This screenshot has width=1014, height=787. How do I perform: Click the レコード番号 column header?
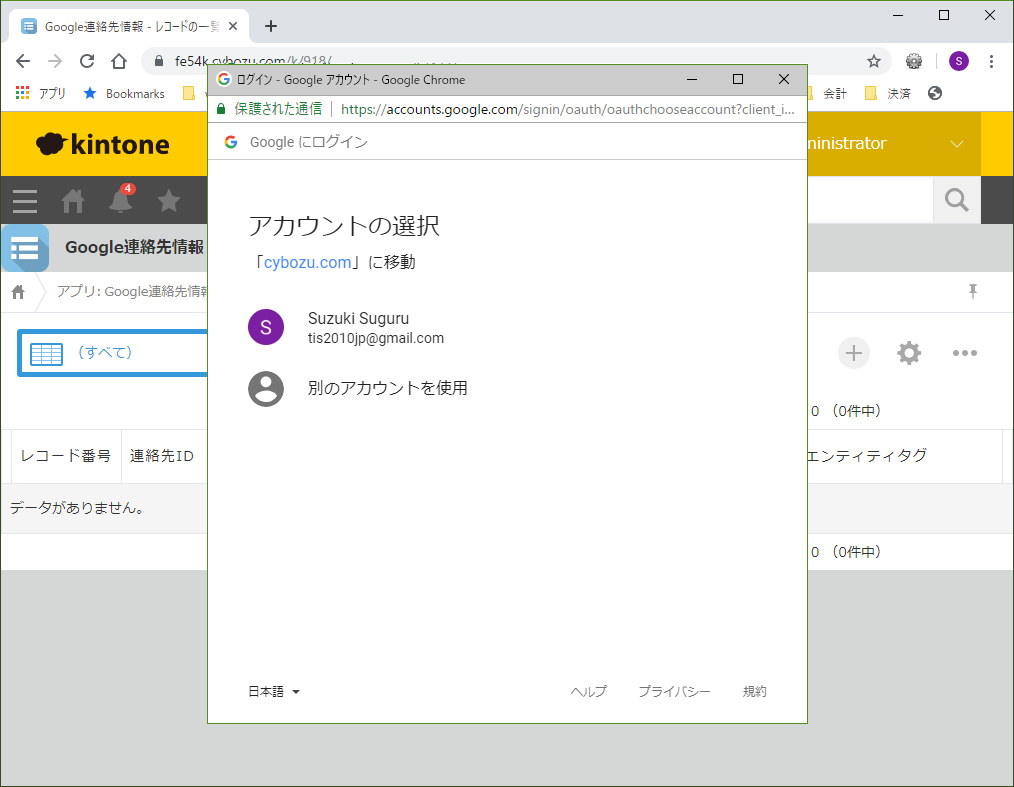tap(65, 456)
